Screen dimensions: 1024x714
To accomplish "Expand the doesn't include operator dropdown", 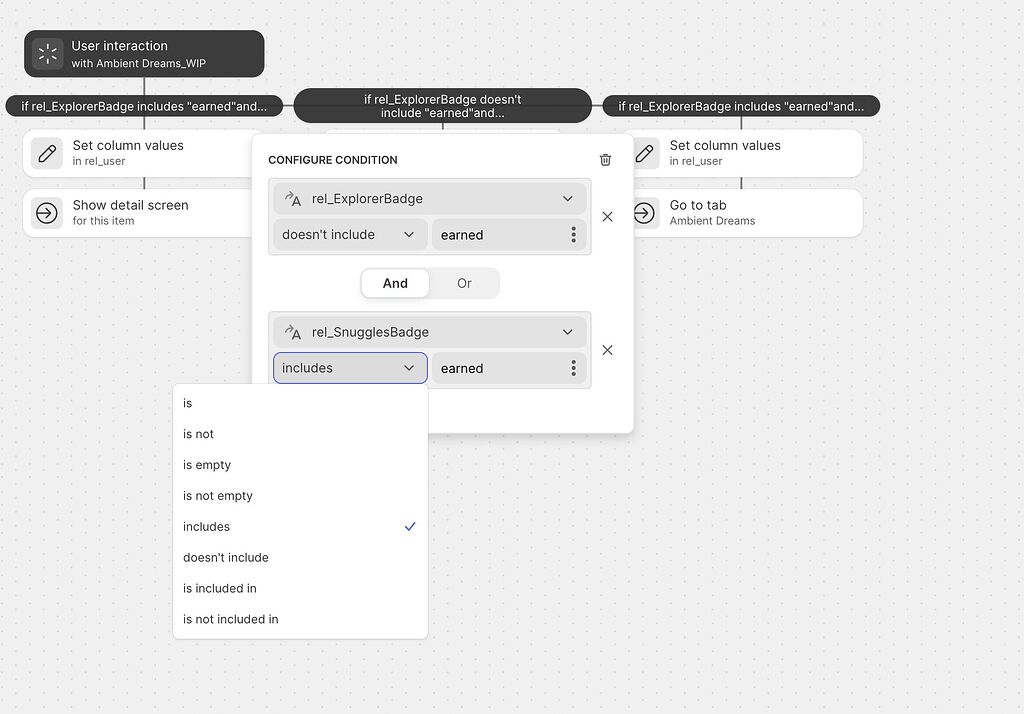I will (x=348, y=234).
